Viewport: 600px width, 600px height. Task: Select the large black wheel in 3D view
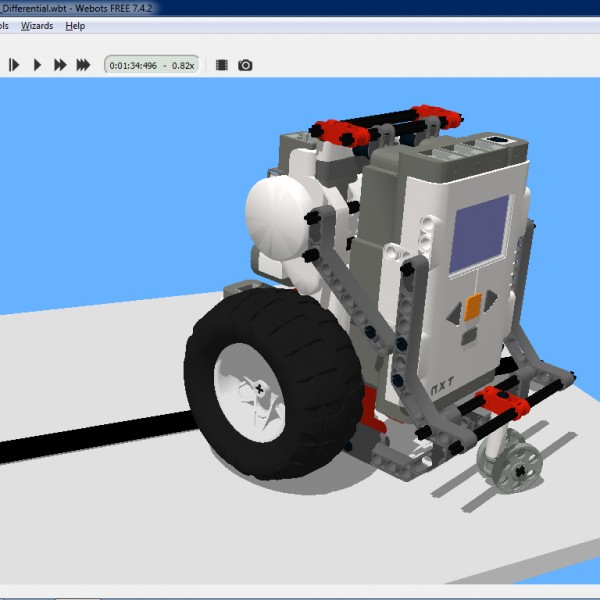[274, 384]
